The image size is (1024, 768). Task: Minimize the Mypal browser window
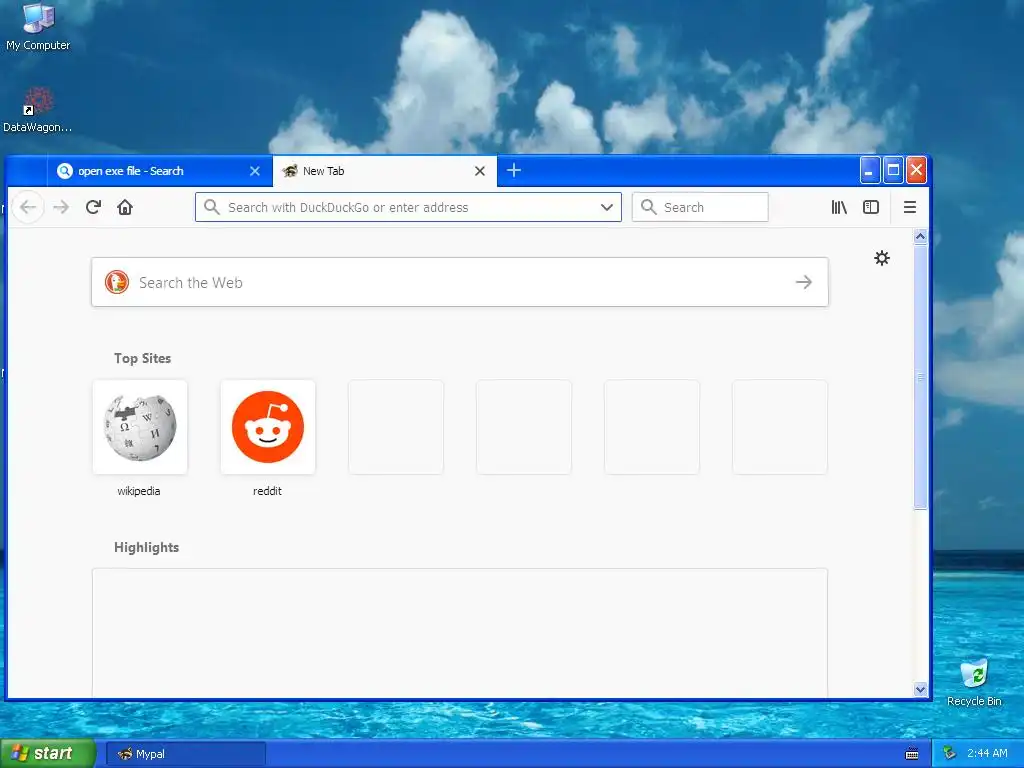pos(869,170)
